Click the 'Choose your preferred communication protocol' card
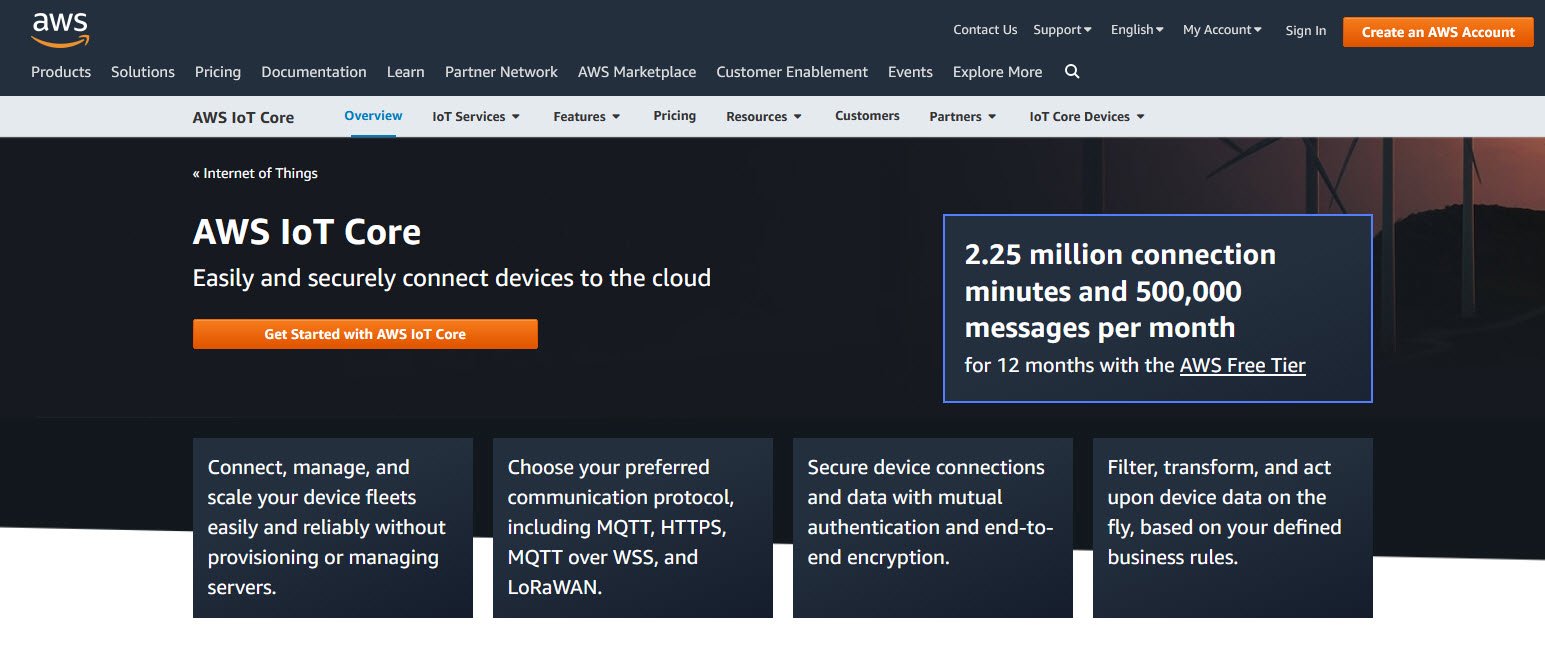The height and width of the screenshot is (645, 1545). (x=633, y=528)
